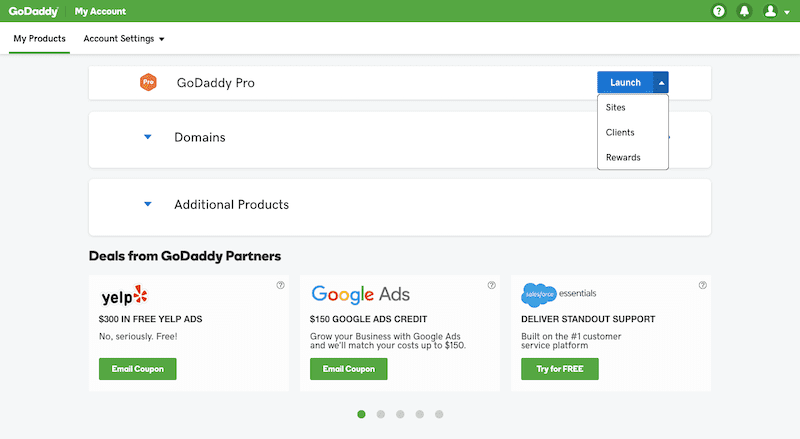The width and height of the screenshot is (800, 439).
Task: Expand the profile menu arrow
Action: (787, 12)
